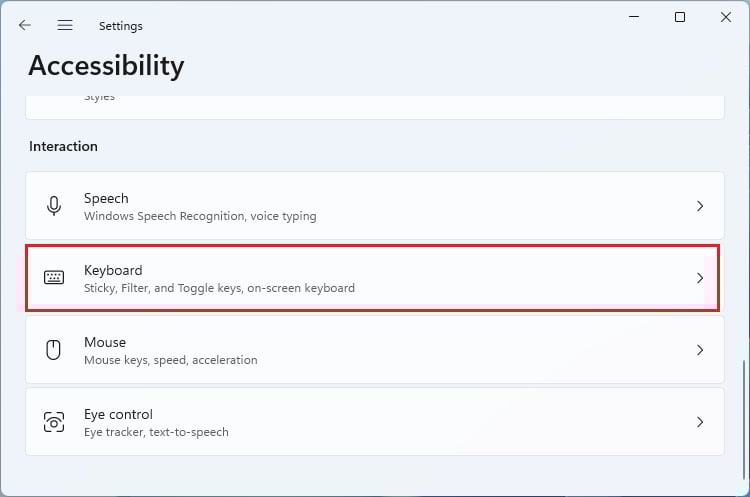The width and height of the screenshot is (750, 497).
Task: Minimize the Settings window
Action: point(633,18)
